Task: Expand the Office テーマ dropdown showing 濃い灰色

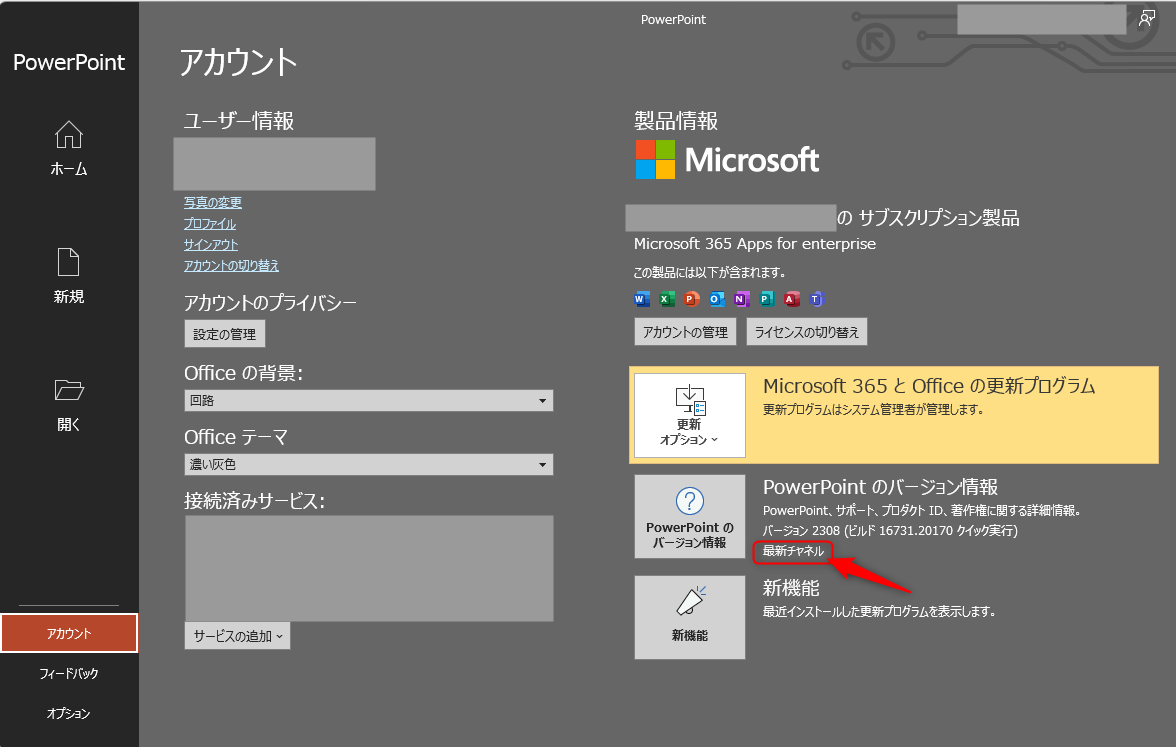Action: point(368,464)
